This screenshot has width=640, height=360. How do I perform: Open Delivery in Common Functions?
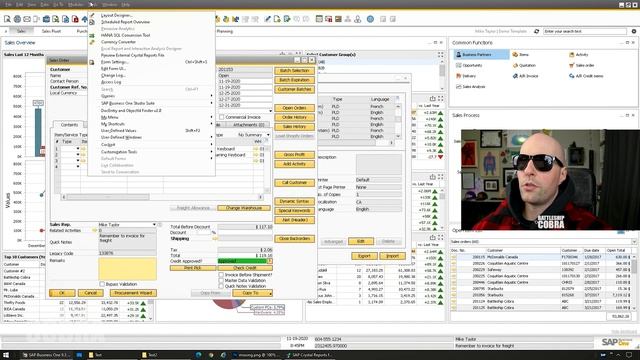click(x=466, y=76)
